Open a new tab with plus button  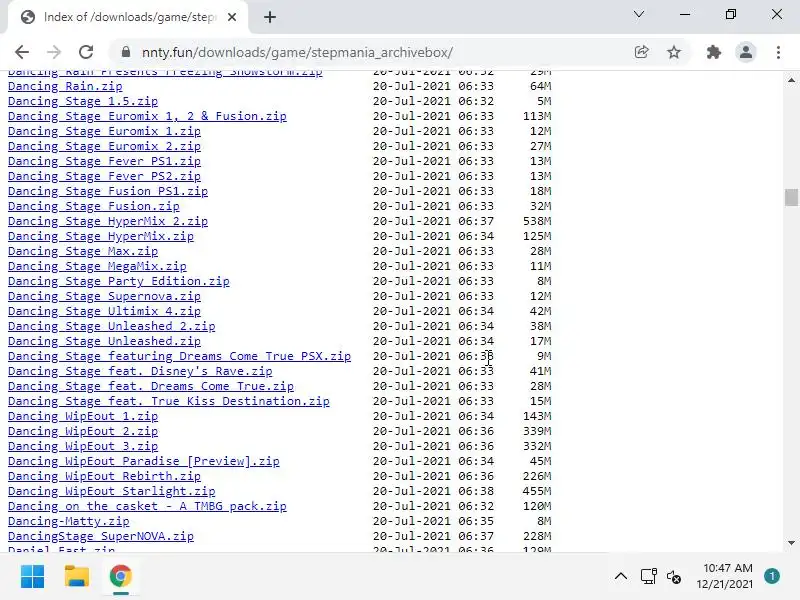[270, 17]
